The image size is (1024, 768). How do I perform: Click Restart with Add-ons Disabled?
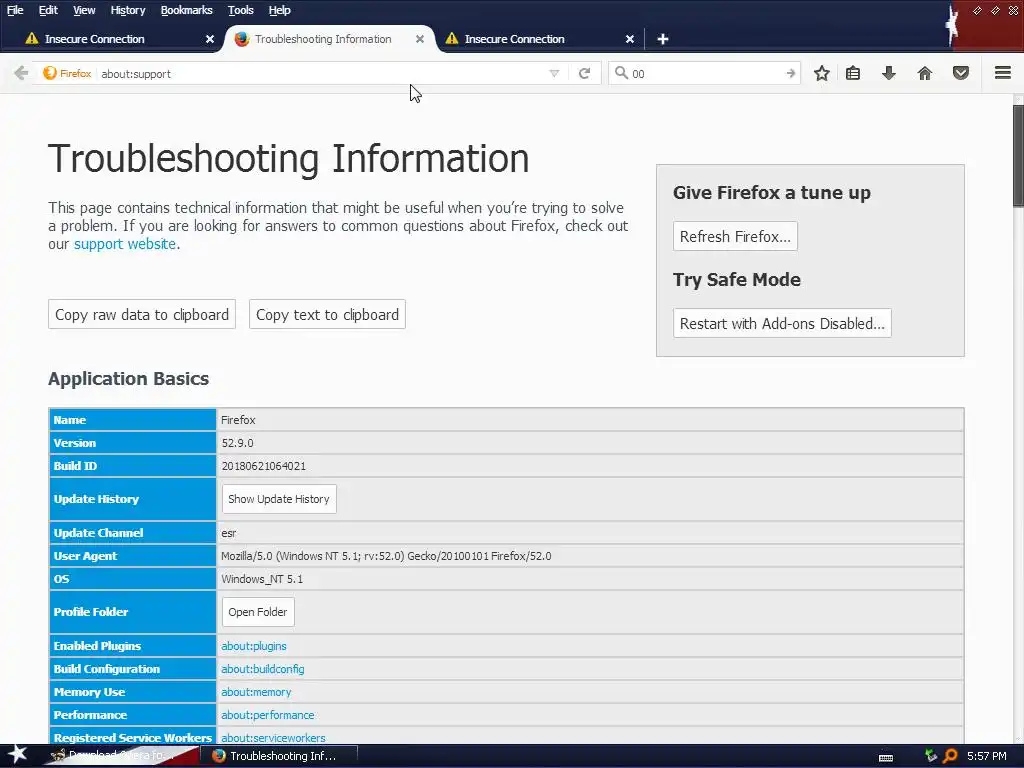coord(782,323)
